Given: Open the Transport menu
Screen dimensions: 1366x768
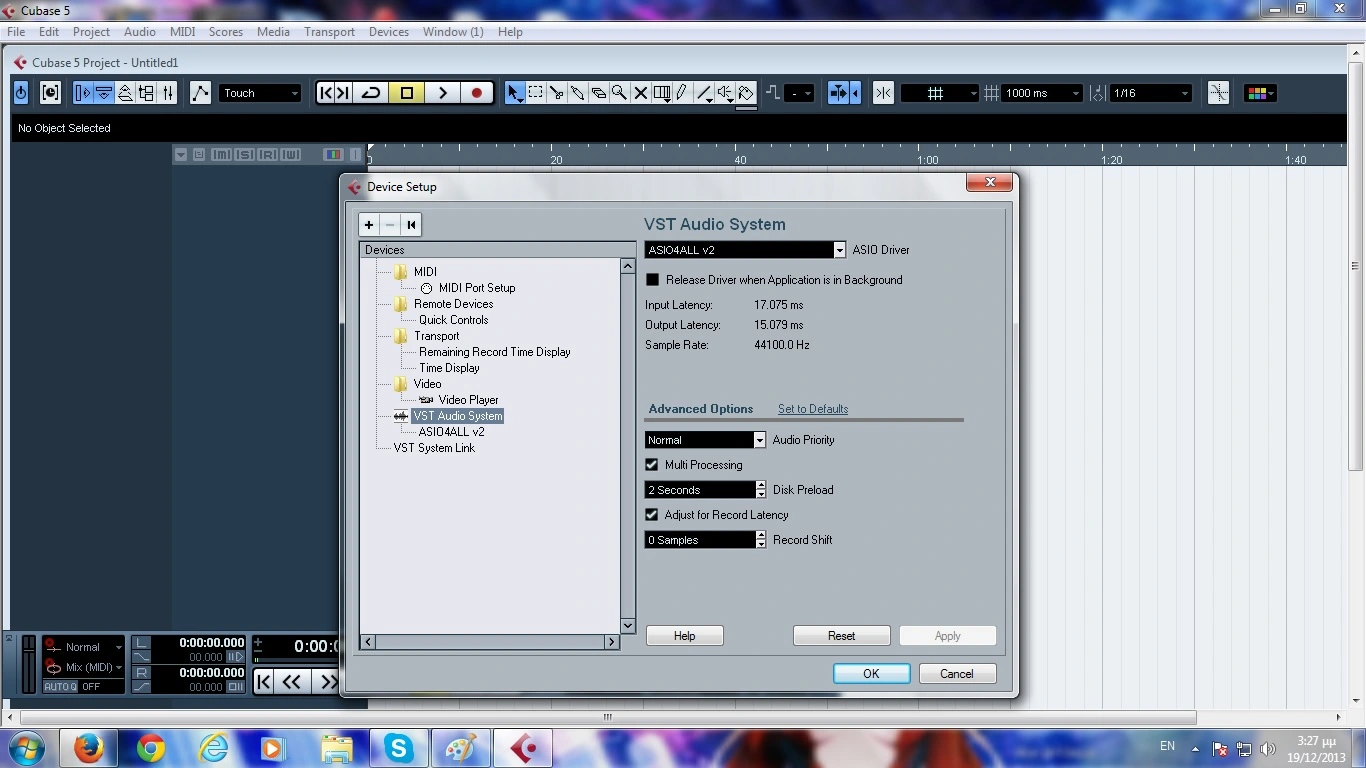Looking at the screenshot, I should (x=329, y=32).
